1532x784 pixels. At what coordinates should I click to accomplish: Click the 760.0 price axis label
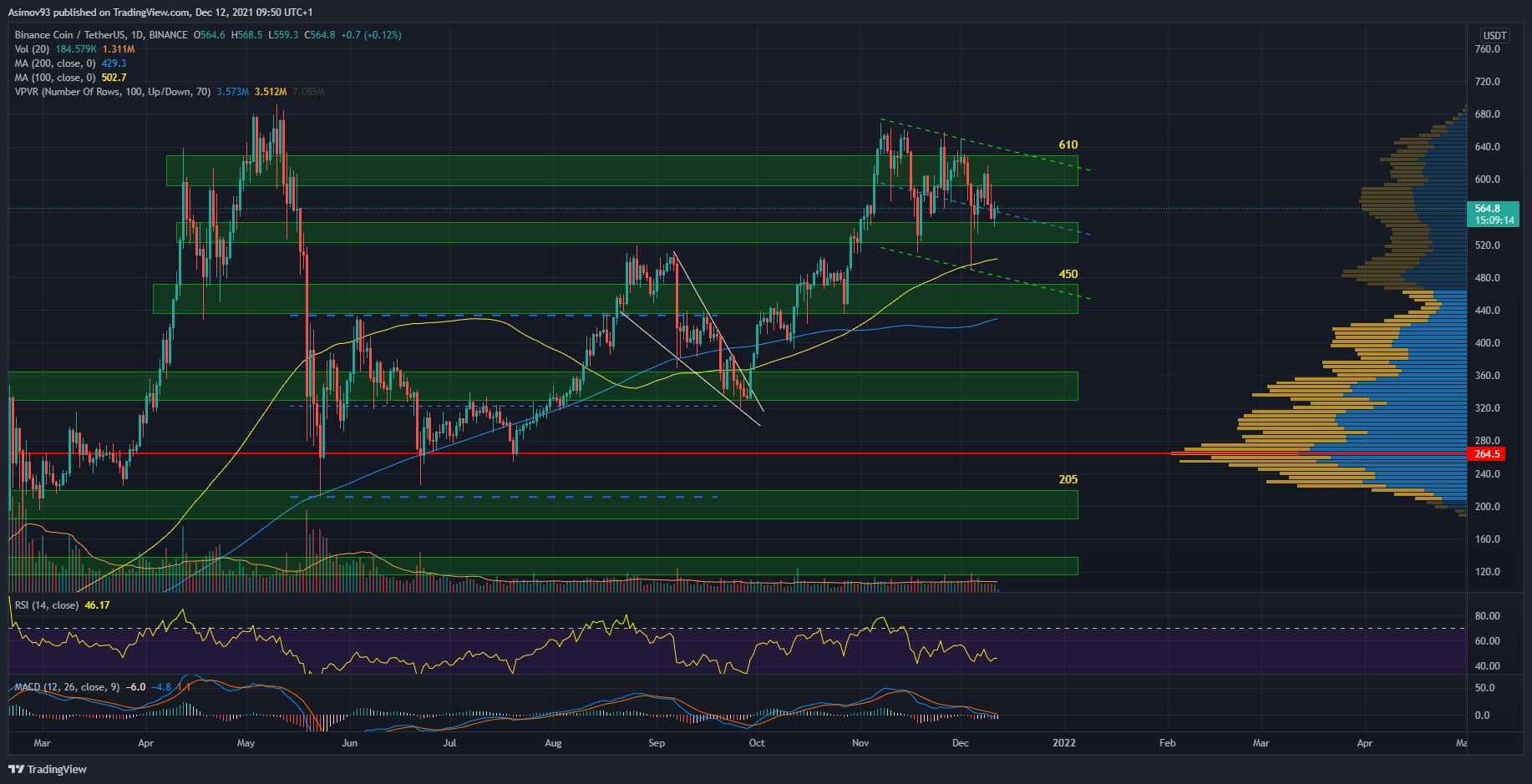tap(1488, 49)
